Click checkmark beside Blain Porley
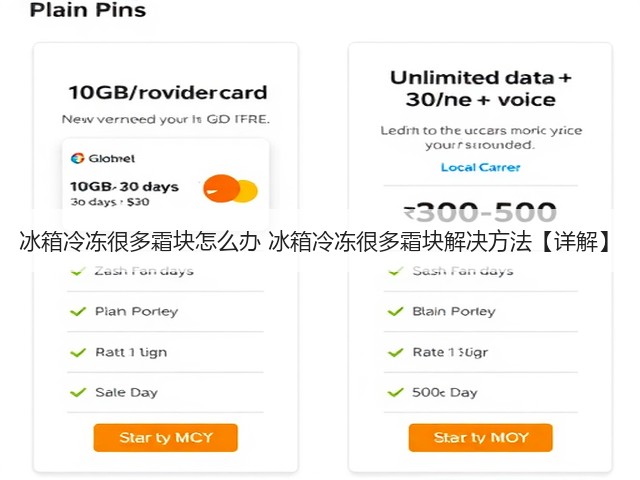 395,312
